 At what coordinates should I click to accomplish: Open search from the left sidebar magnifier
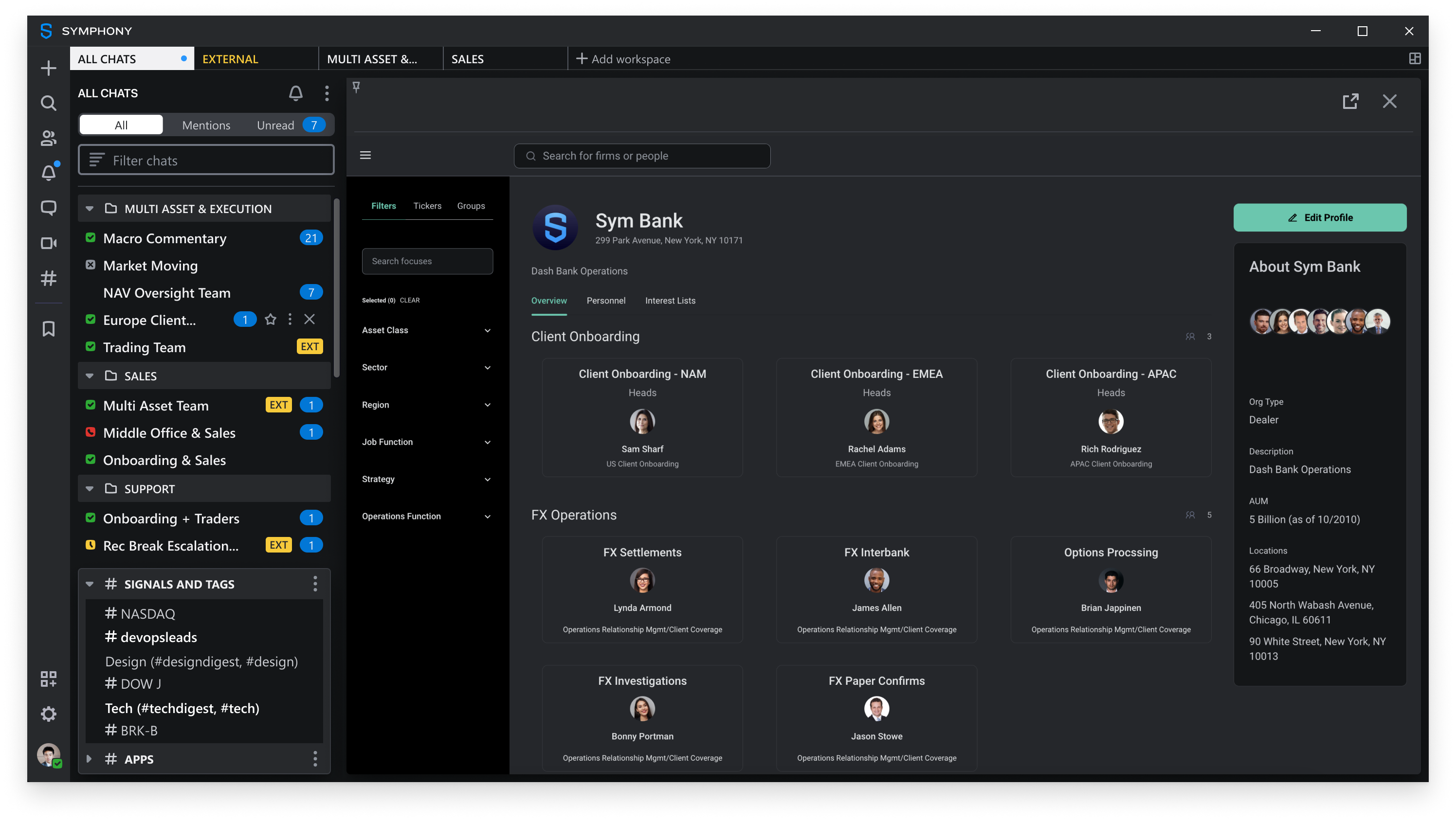pos(49,104)
